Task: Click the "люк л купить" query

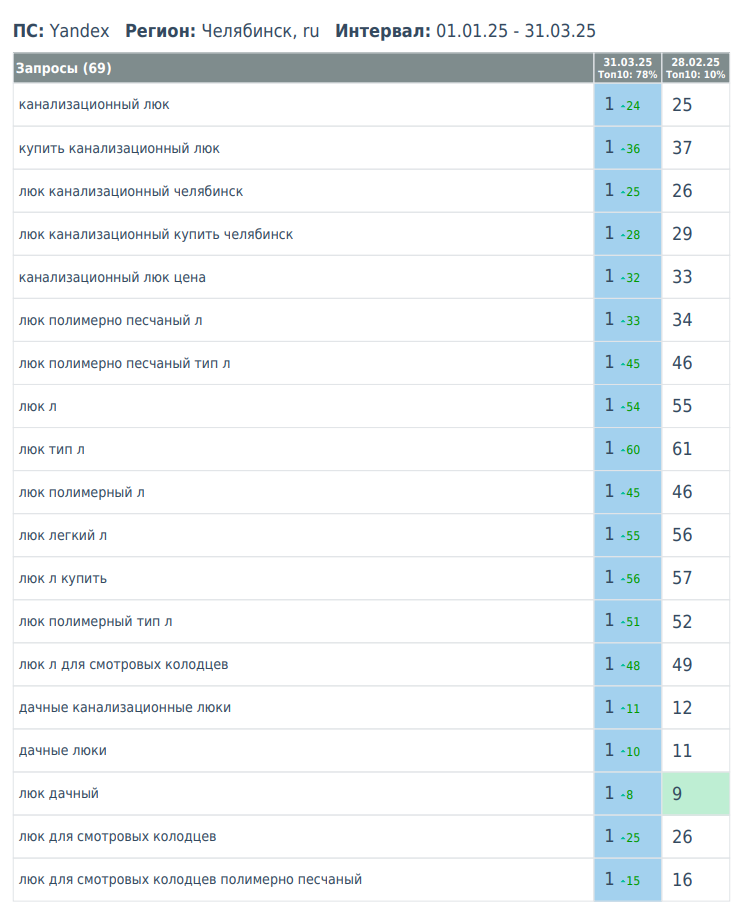Action: (63, 578)
